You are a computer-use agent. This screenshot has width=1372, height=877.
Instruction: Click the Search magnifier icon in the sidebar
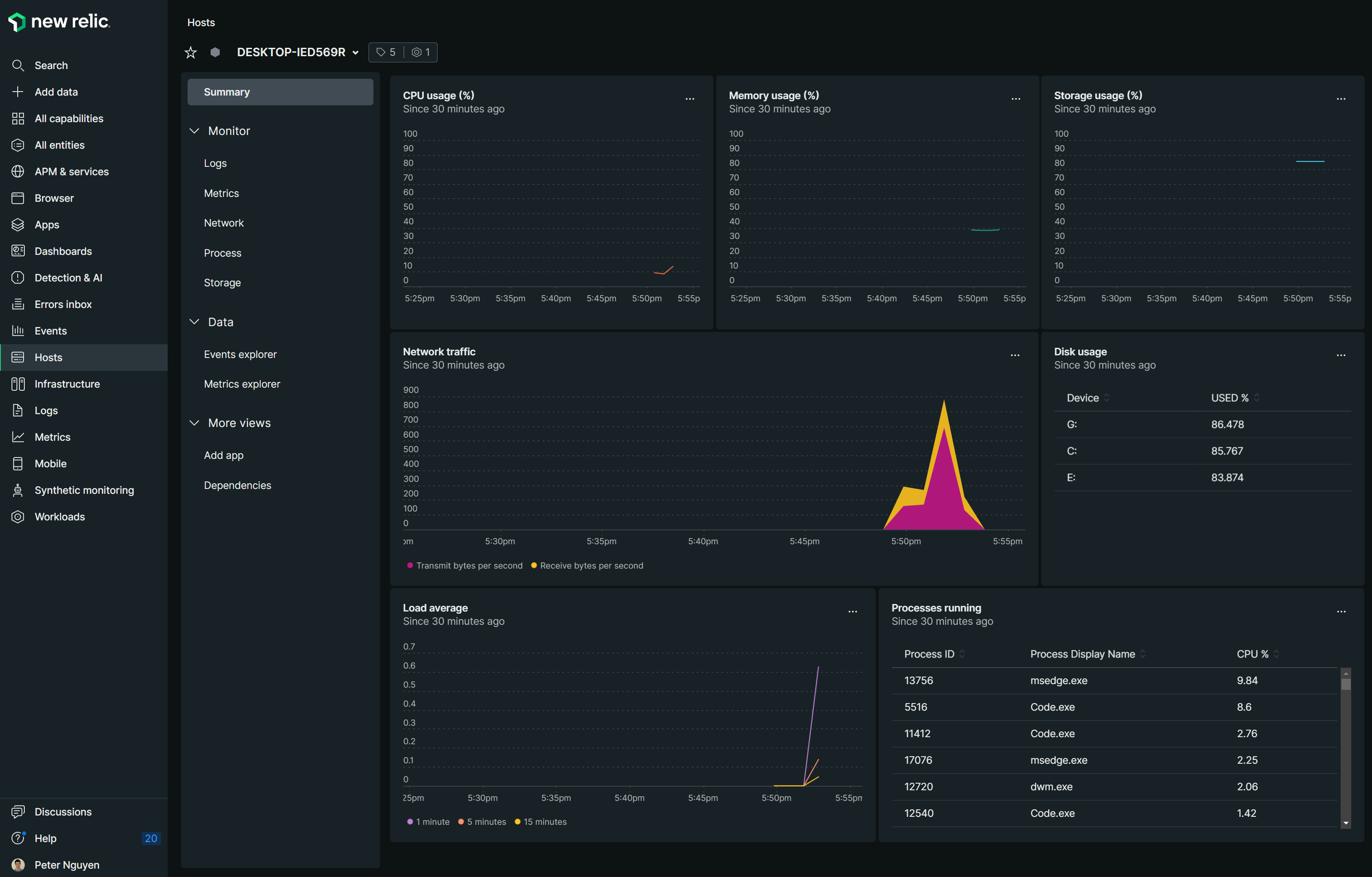(x=18, y=65)
